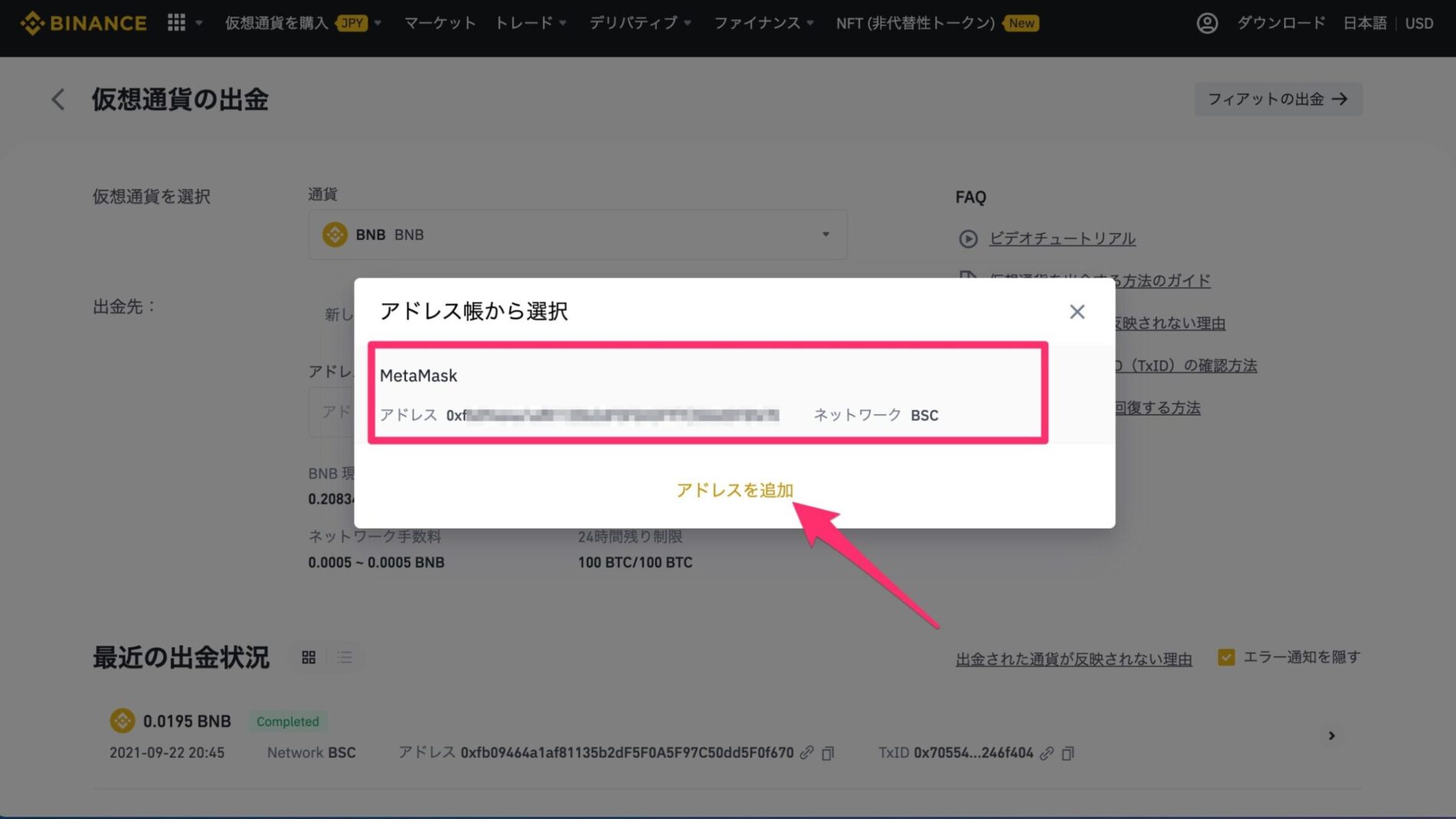Click the BNB coin icon in withdrawal row

[x=122, y=721]
